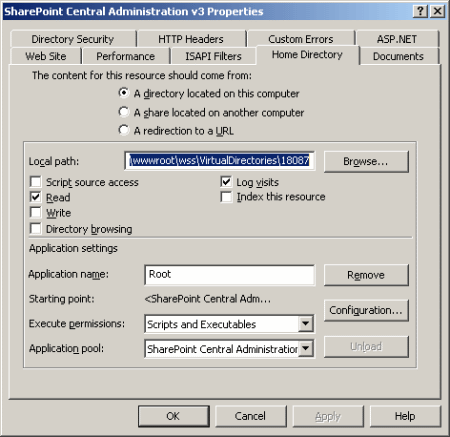Click the Local path text field
450x437 pixels.
click(219, 161)
